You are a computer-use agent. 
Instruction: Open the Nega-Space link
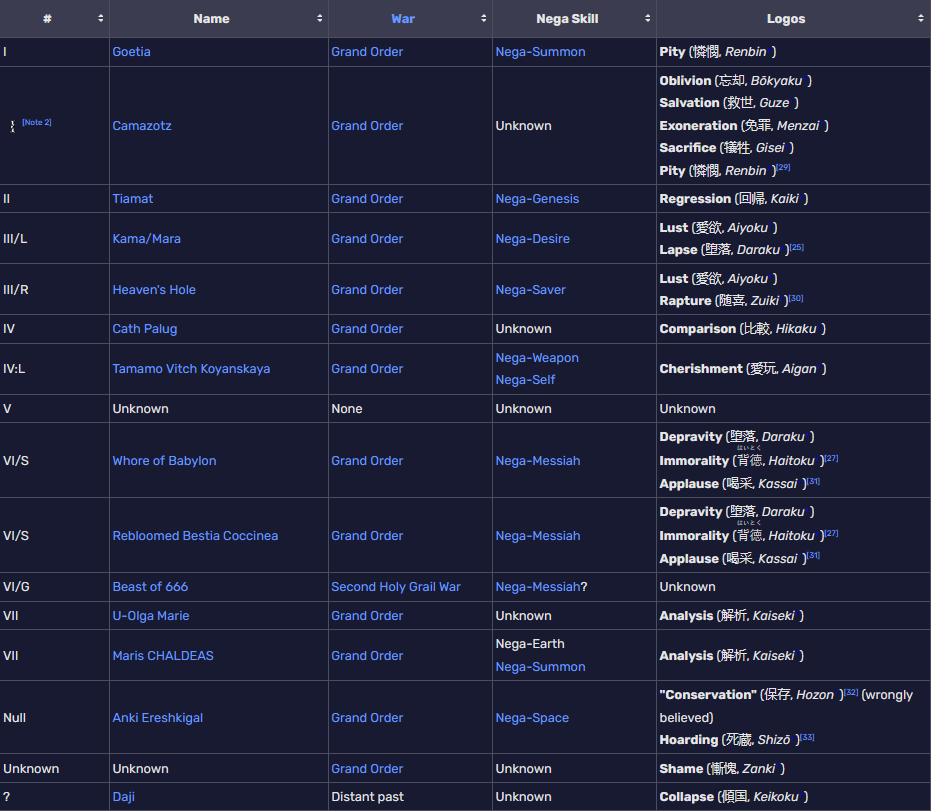point(532,718)
